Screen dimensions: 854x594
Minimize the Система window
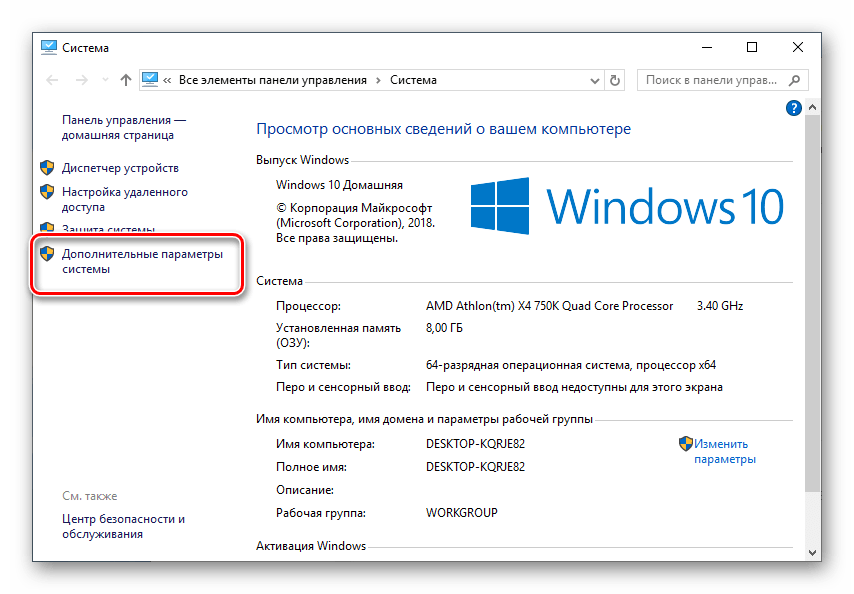[x=707, y=47]
